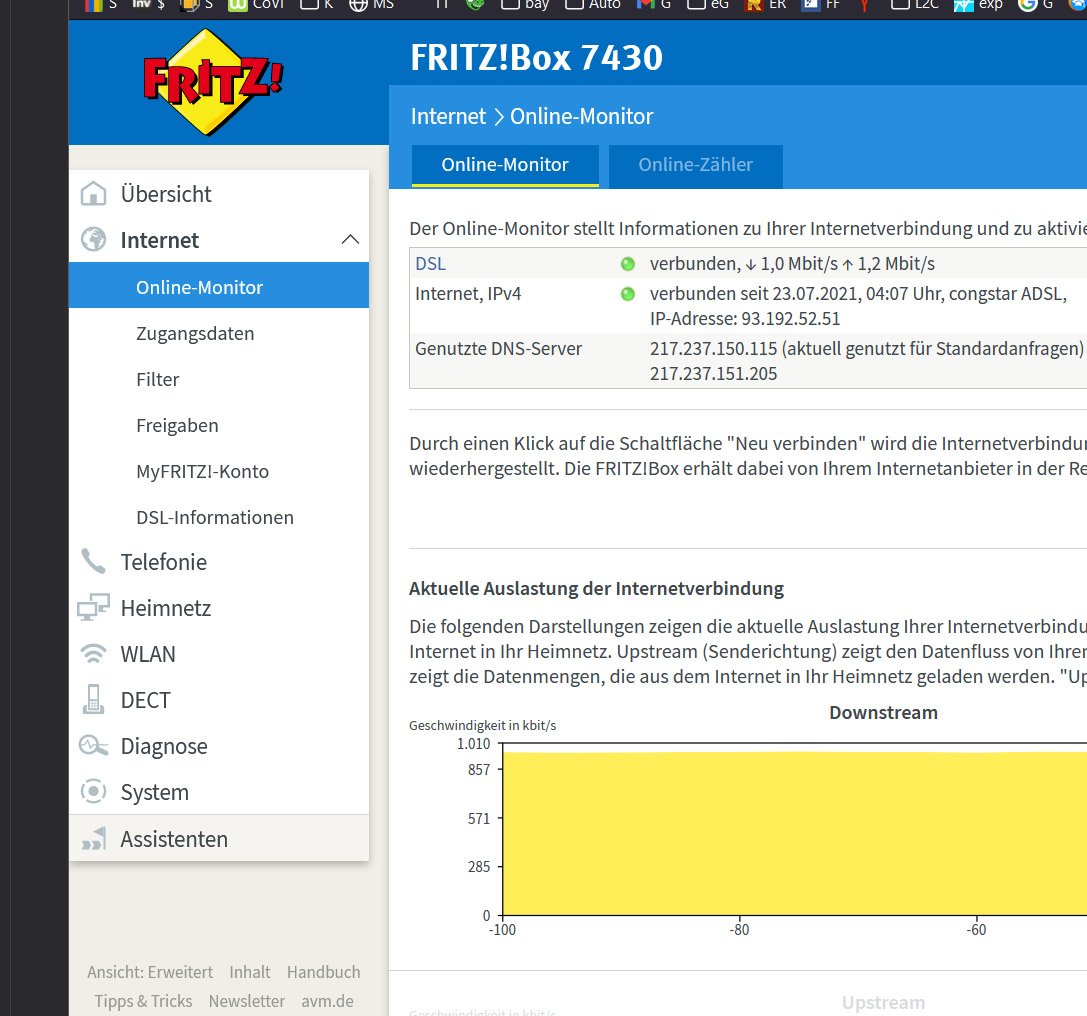Go to MyFRITZ!-Konto settings
This screenshot has height=1016, width=1087.
point(202,471)
